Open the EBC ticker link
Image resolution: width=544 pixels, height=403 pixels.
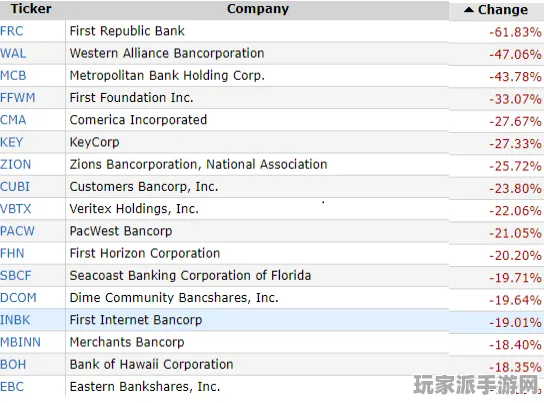(x=12, y=387)
